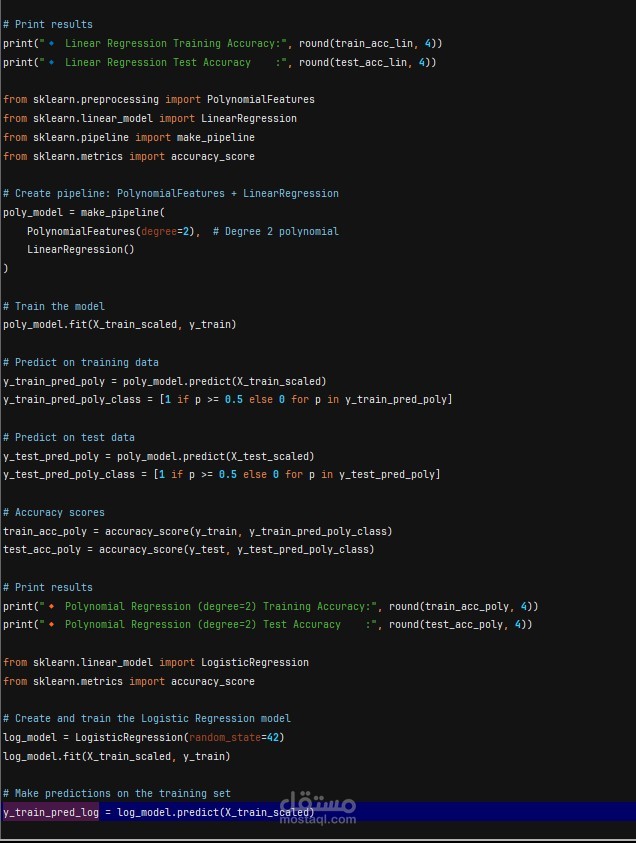
Task: Click the 'import LinearRegression' line
Action: tap(149, 118)
